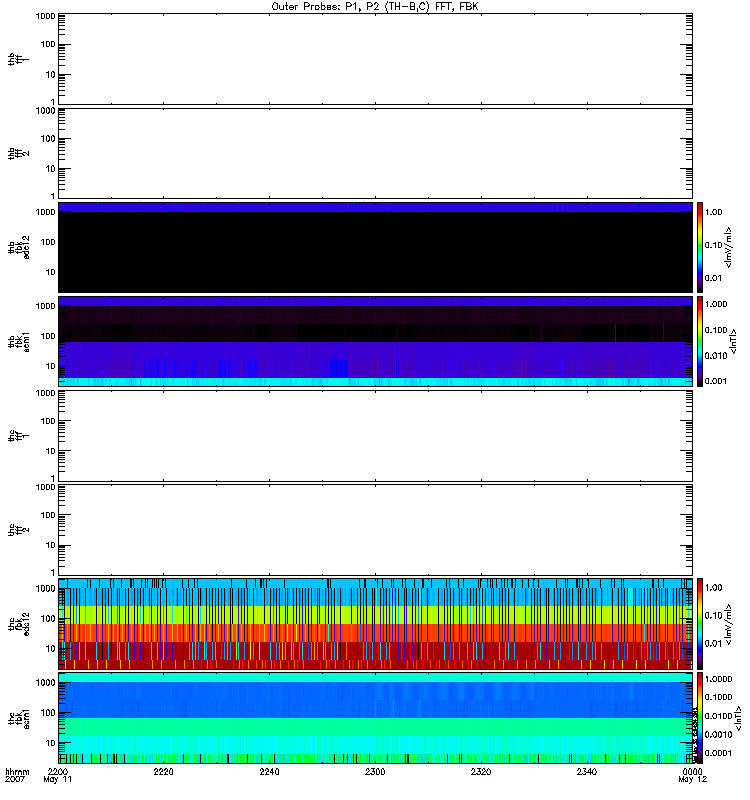Click the 100 tick label in thc fbk scm1 panel
Image resolution: width=750 pixels, height=800 pixels.
tap(48, 713)
